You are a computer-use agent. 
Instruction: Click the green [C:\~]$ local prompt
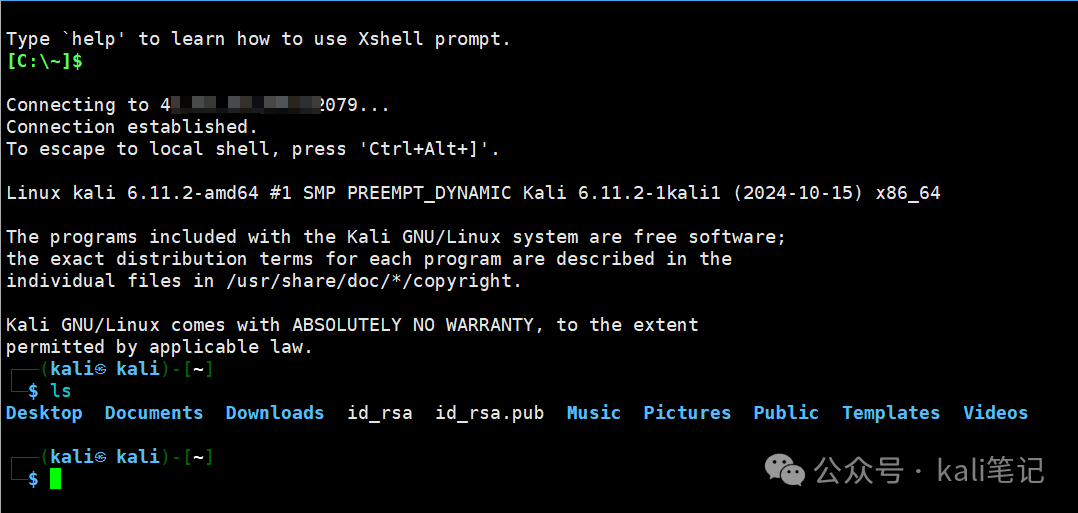[x=45, y=61]
